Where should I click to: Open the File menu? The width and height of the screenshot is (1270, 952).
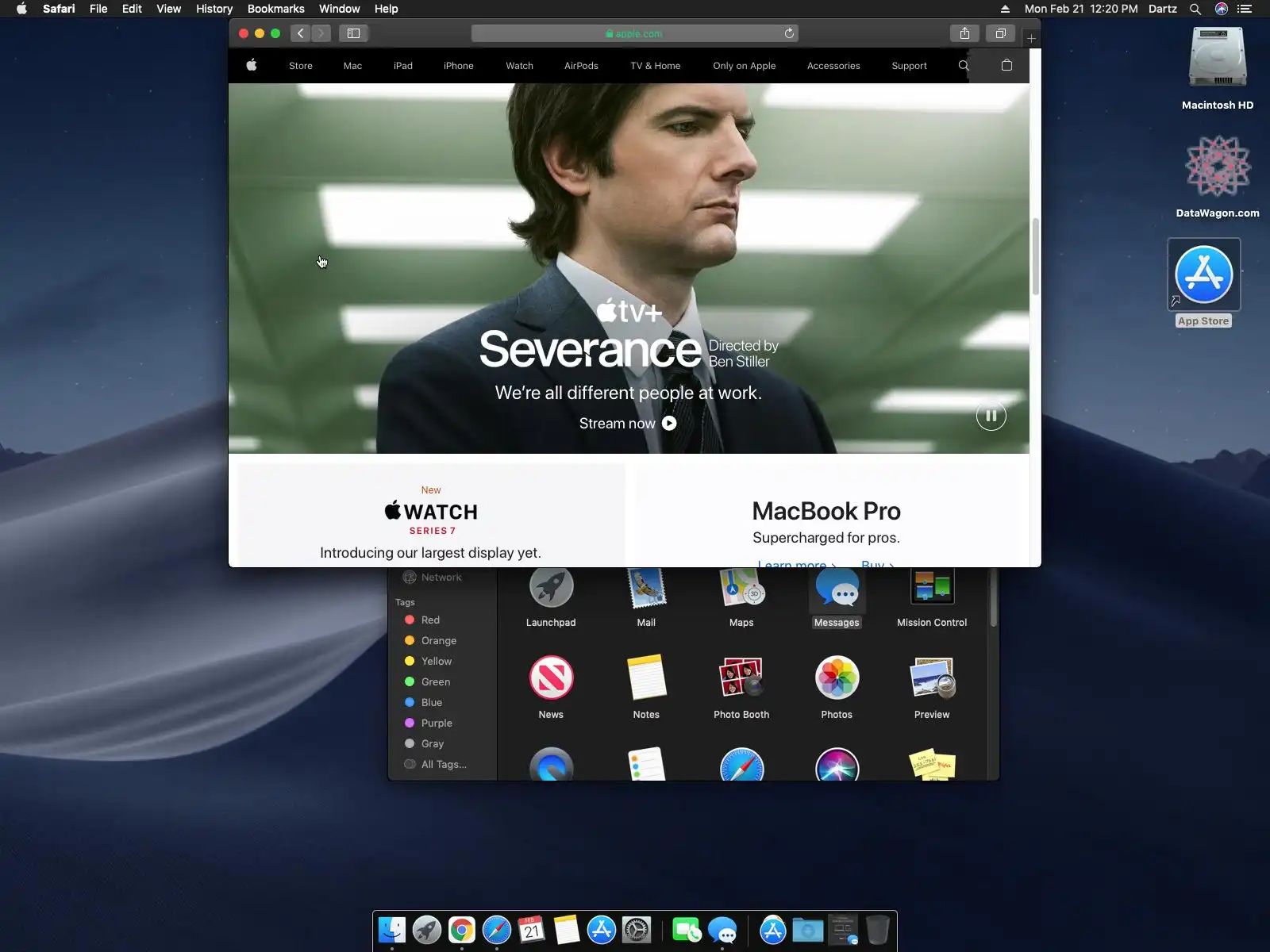(x=98, y=9)
